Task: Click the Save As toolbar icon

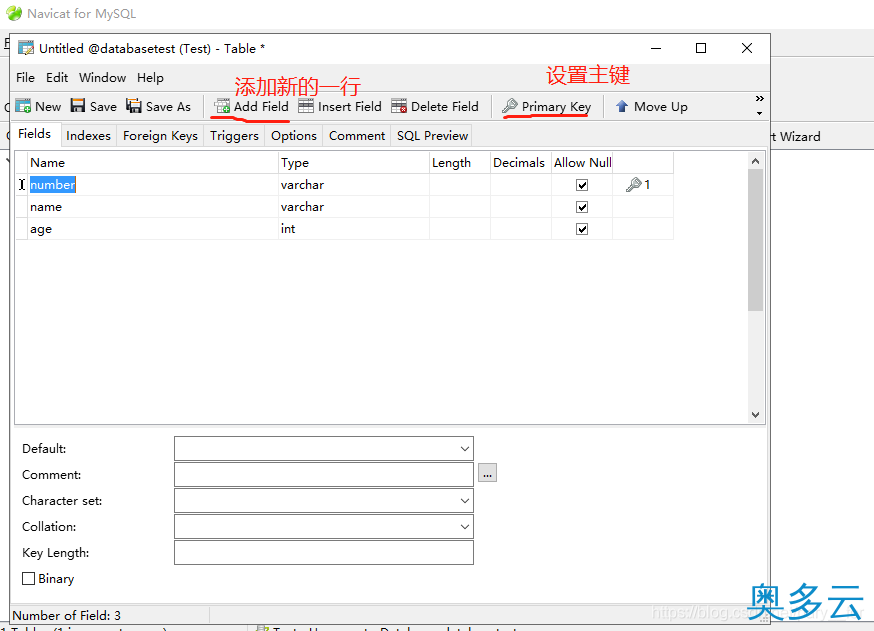Action: (x=133, y=105)
